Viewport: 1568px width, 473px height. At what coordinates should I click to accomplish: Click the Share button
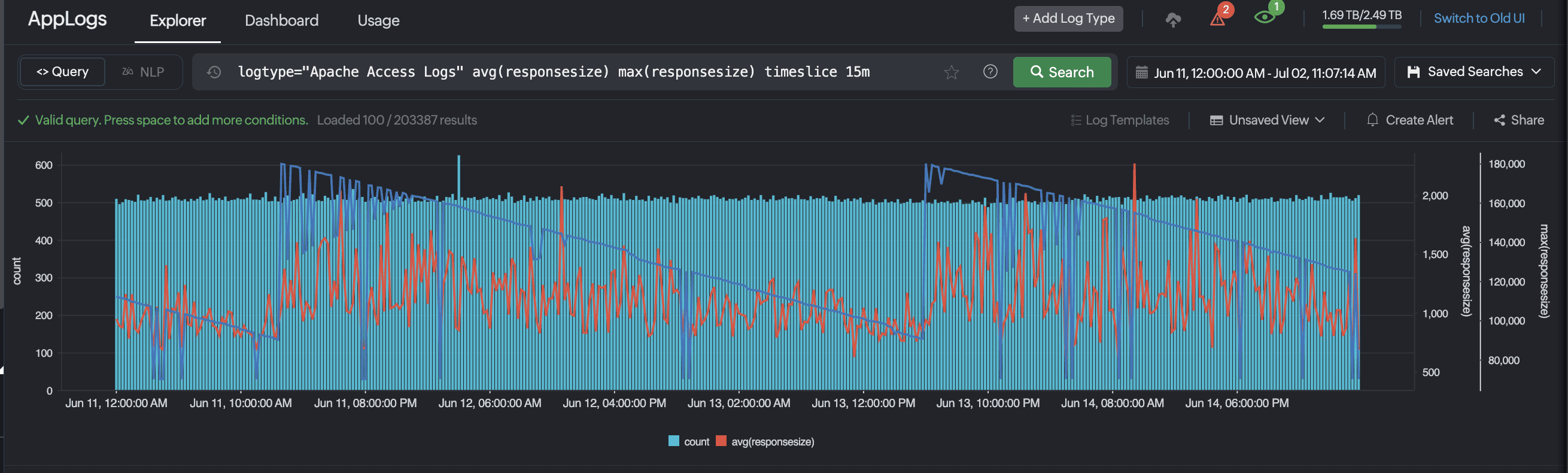(x=1519, y=120)
